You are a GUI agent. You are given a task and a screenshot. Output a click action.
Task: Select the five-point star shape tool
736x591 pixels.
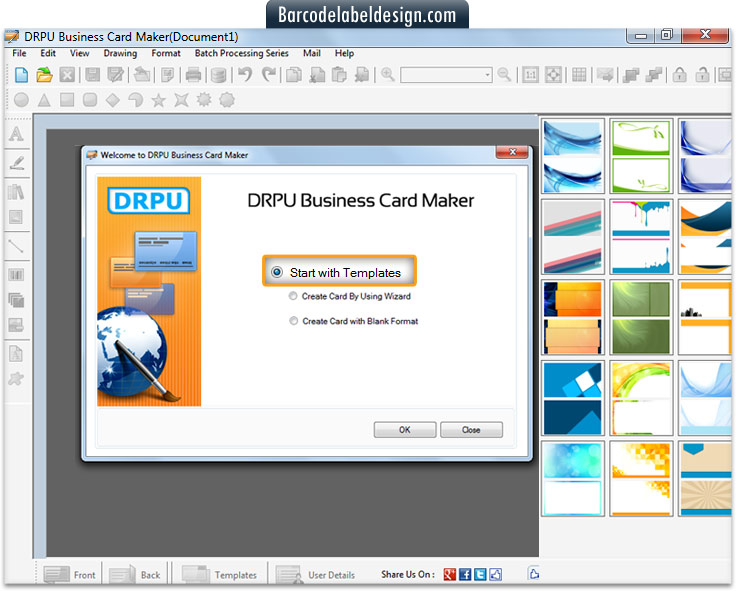pos(159,100)
